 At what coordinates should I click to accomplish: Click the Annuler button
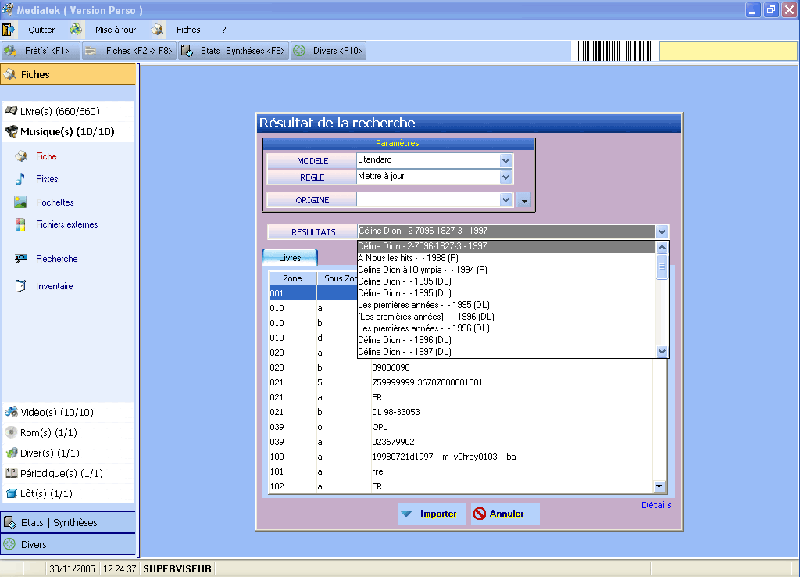click(x=505, y=514)
